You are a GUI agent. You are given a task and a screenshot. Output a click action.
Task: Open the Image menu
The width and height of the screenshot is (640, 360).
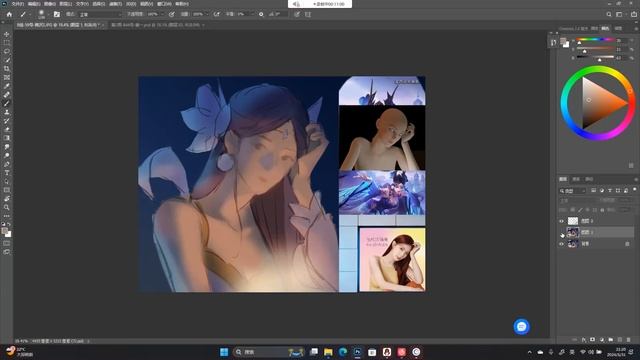point(49,4)
